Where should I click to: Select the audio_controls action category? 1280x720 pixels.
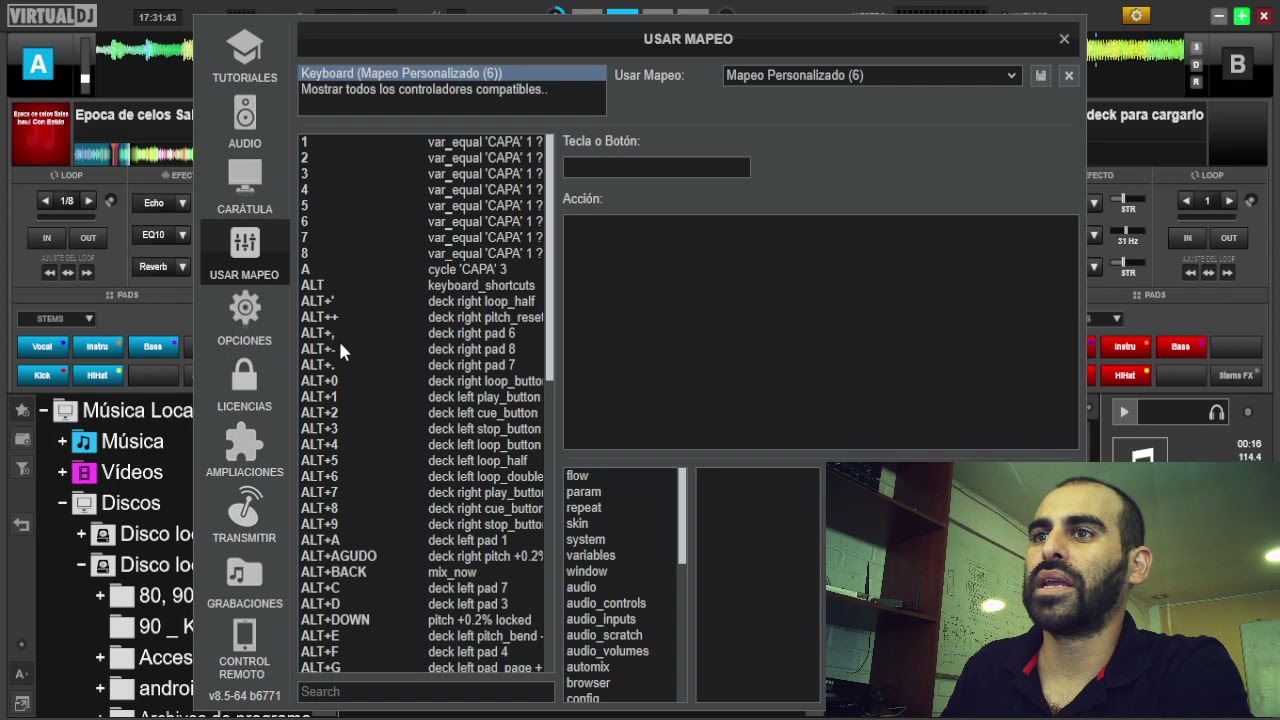[606, 603]
